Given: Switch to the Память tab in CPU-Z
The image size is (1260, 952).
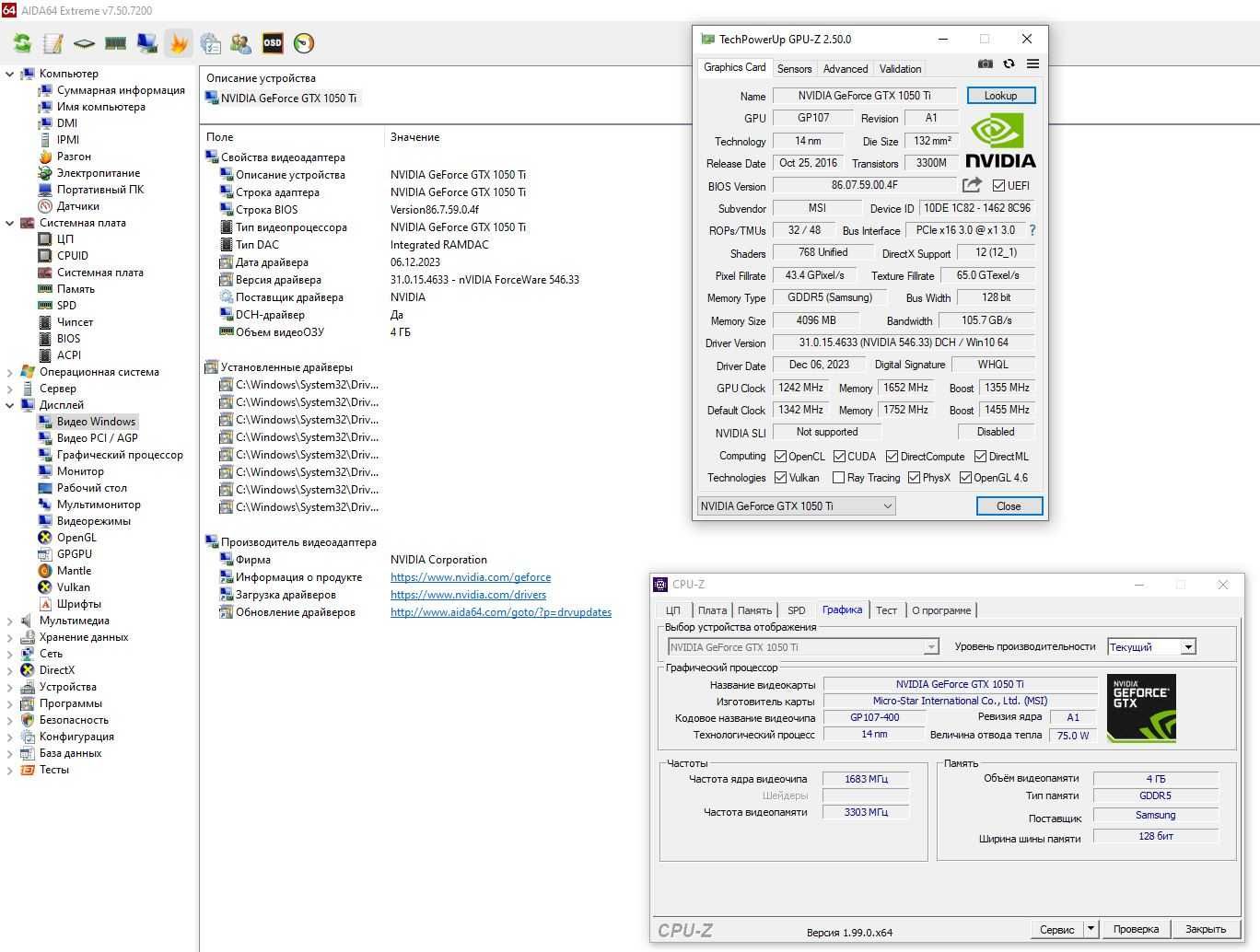Looking at the screenshot, I should 754,610.
